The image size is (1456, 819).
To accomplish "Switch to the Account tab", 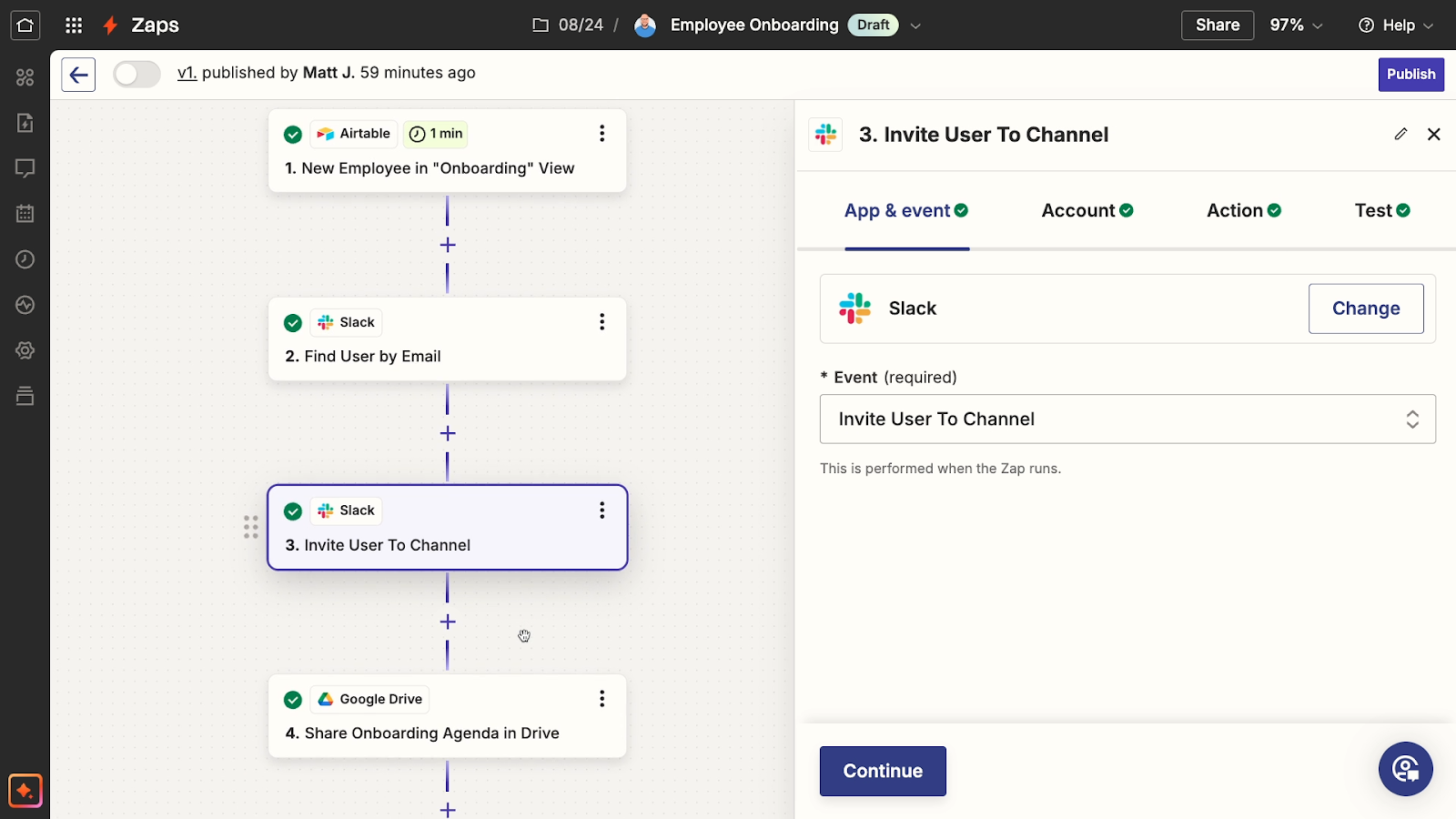I will coord(1087,210).
